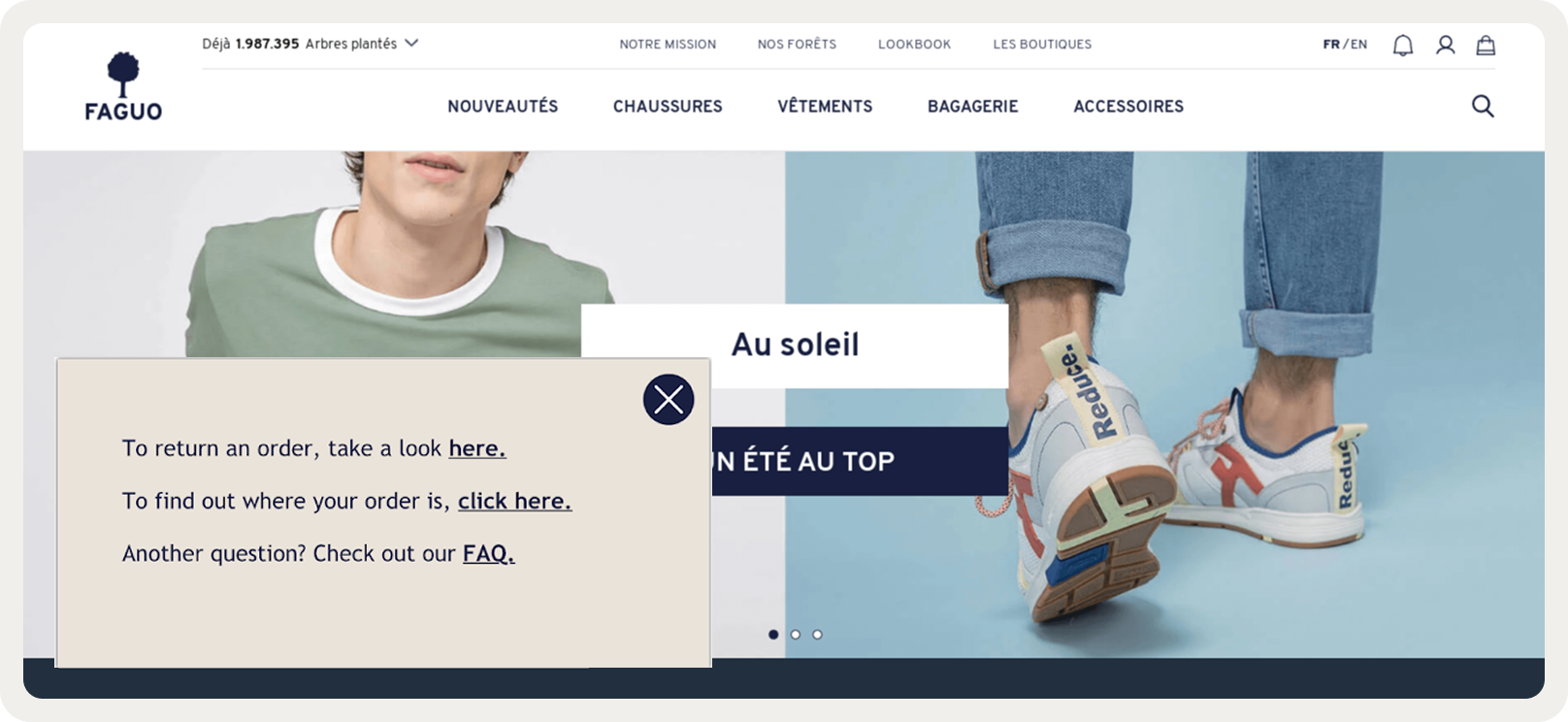
Task: Select the second carousel slide dot
Action: (x=796, y=635)
